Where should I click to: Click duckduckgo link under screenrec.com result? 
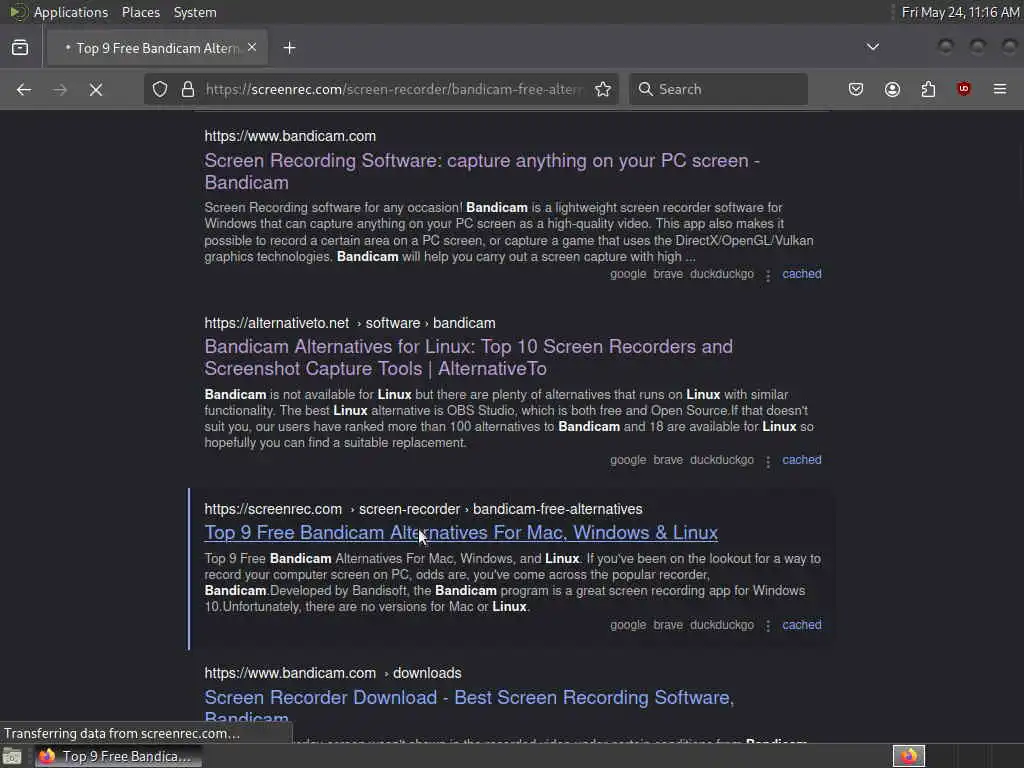[x=722, y=625]
